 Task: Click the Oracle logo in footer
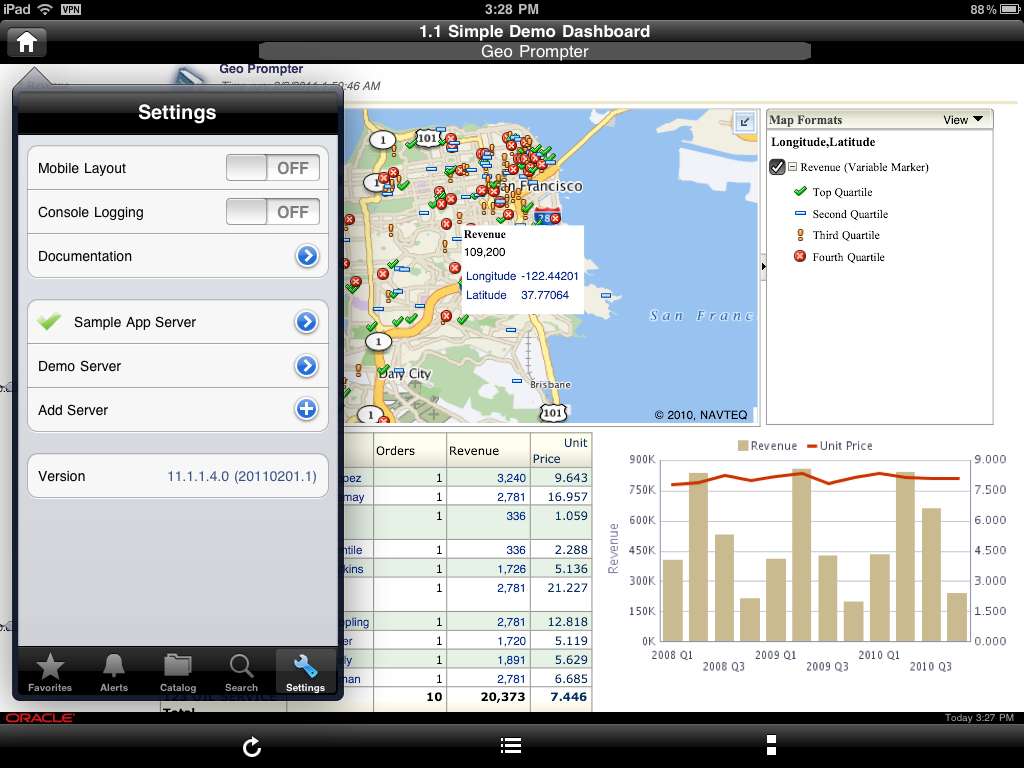pos(40,718)
